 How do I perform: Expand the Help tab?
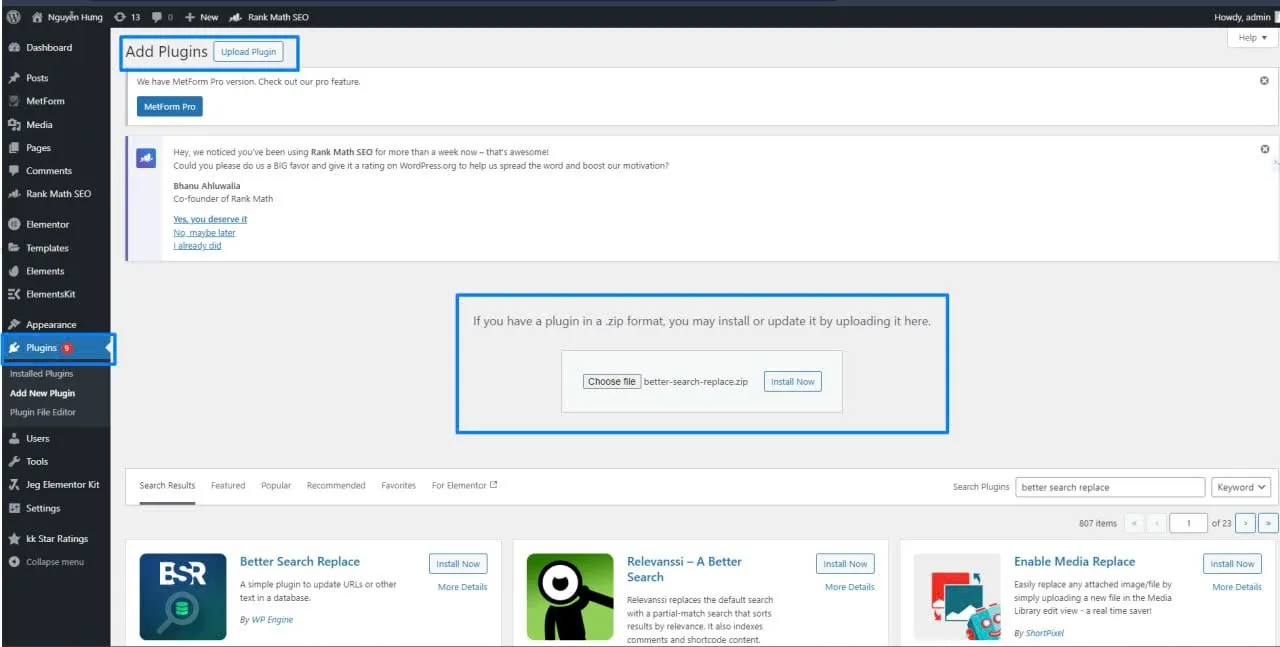click(x=1252, y=38)
